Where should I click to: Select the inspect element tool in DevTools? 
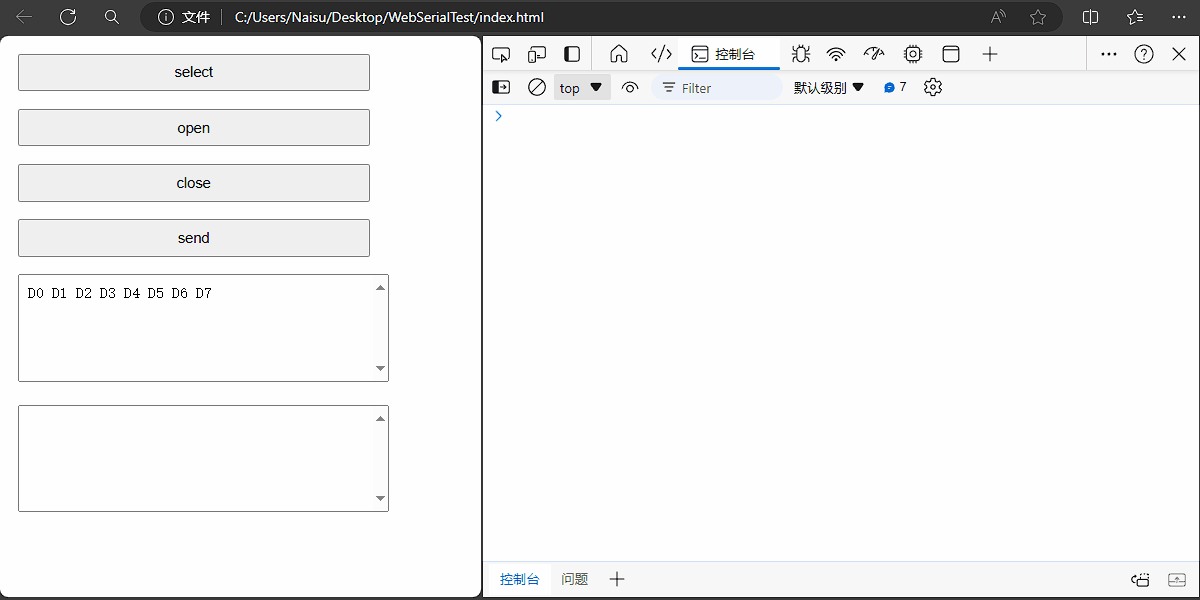501,53
